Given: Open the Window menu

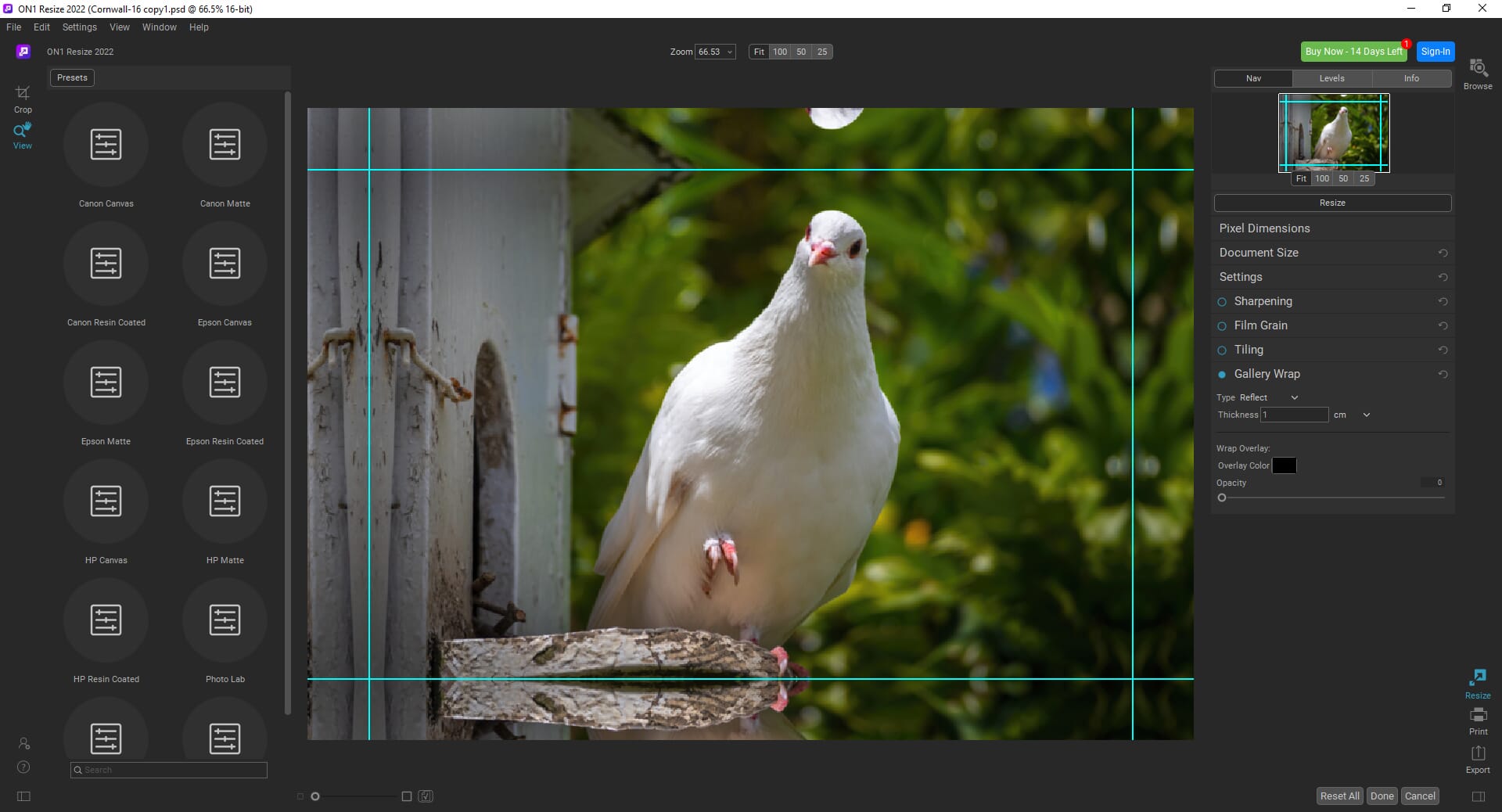Looking at the screenshot, I should tap(160, 27).
